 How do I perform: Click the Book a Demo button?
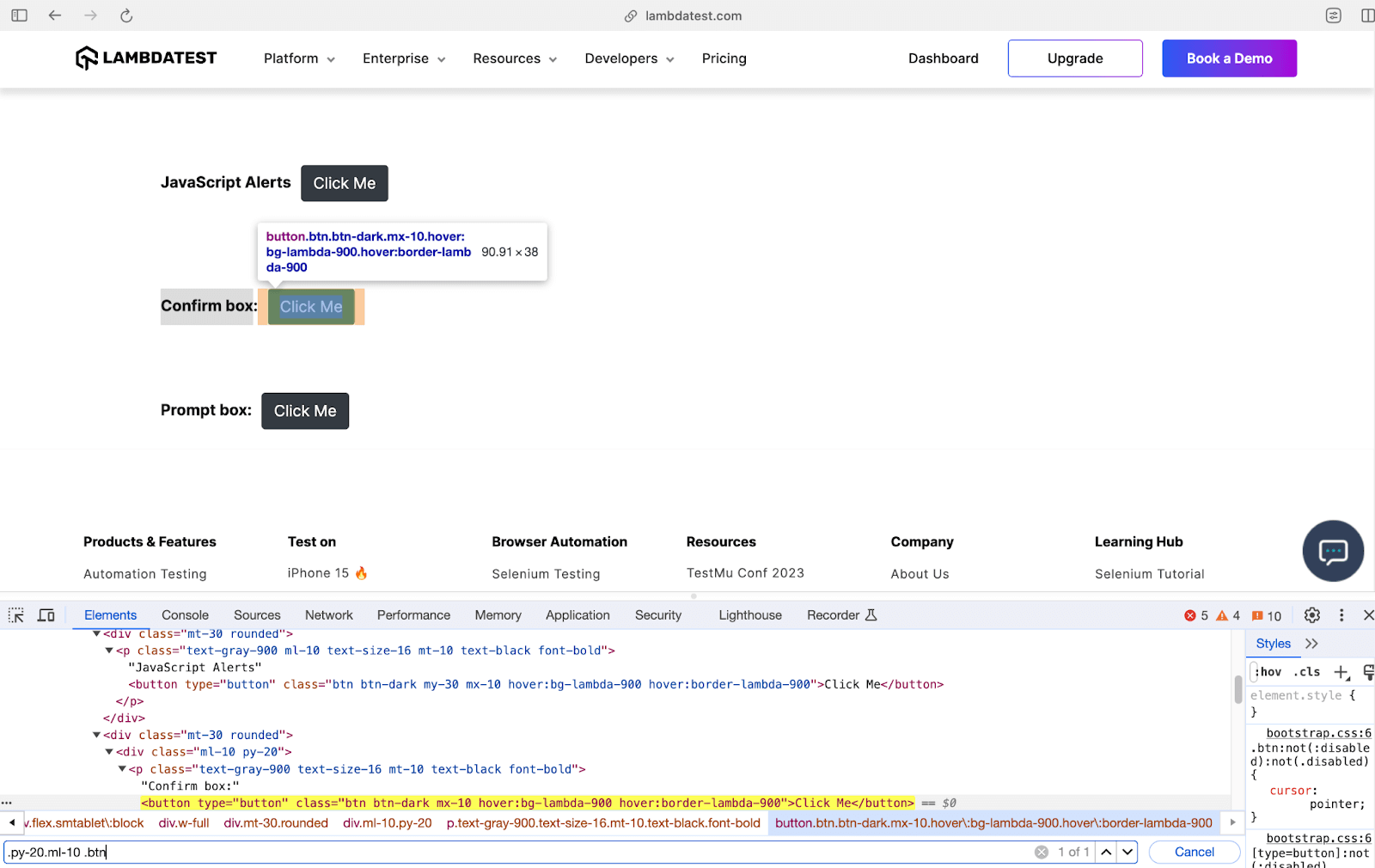[x=1229, y=58]
